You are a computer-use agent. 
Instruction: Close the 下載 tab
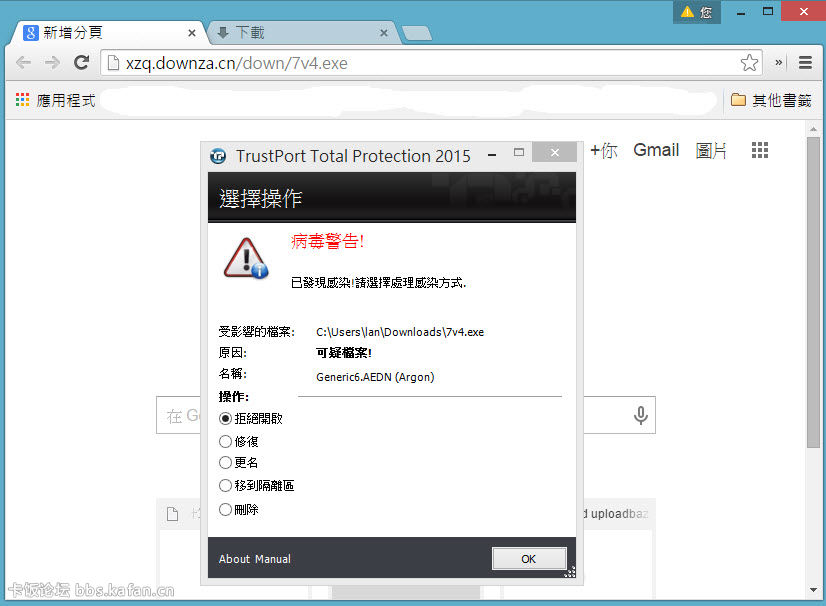384,33
